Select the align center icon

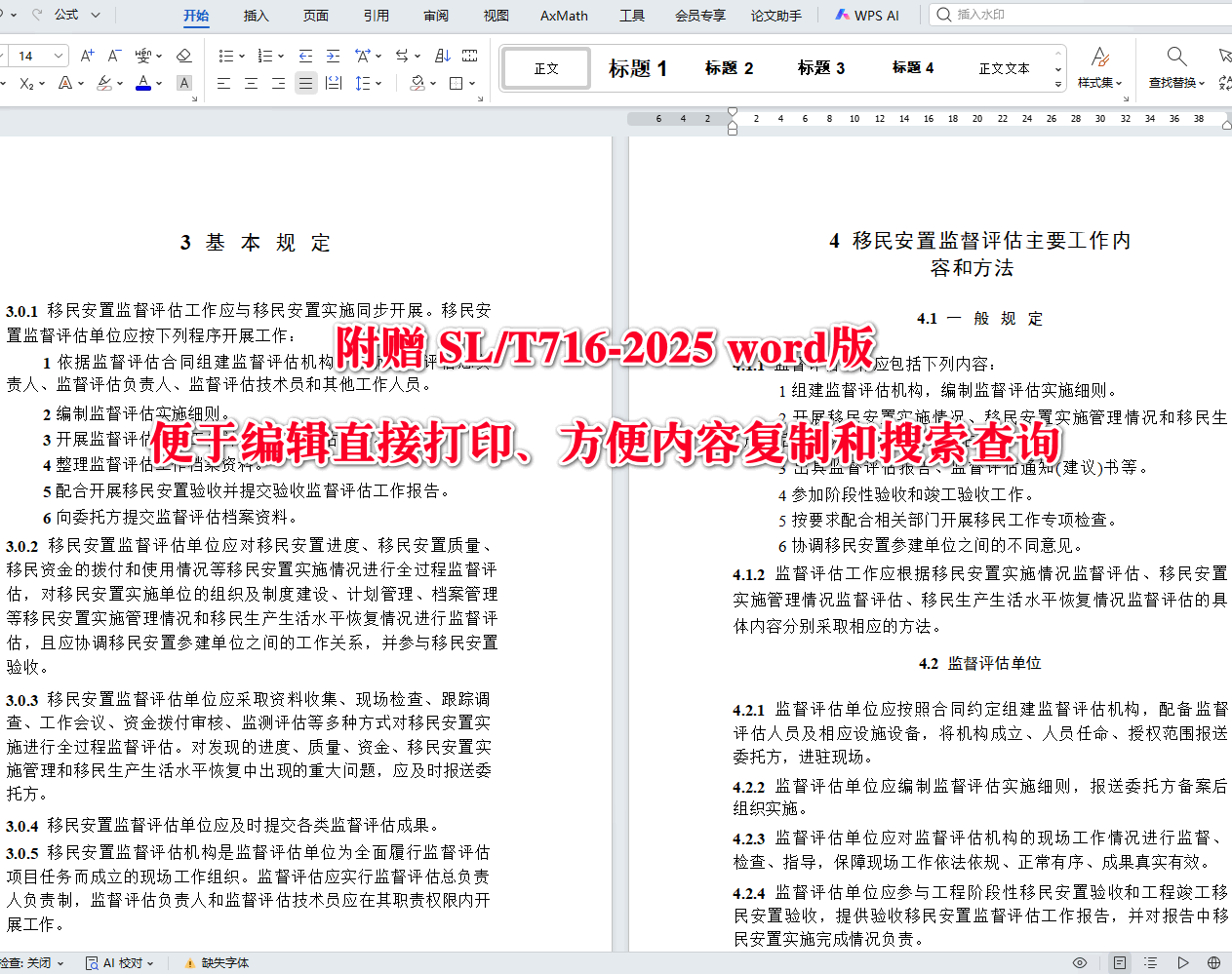[251, 83]
